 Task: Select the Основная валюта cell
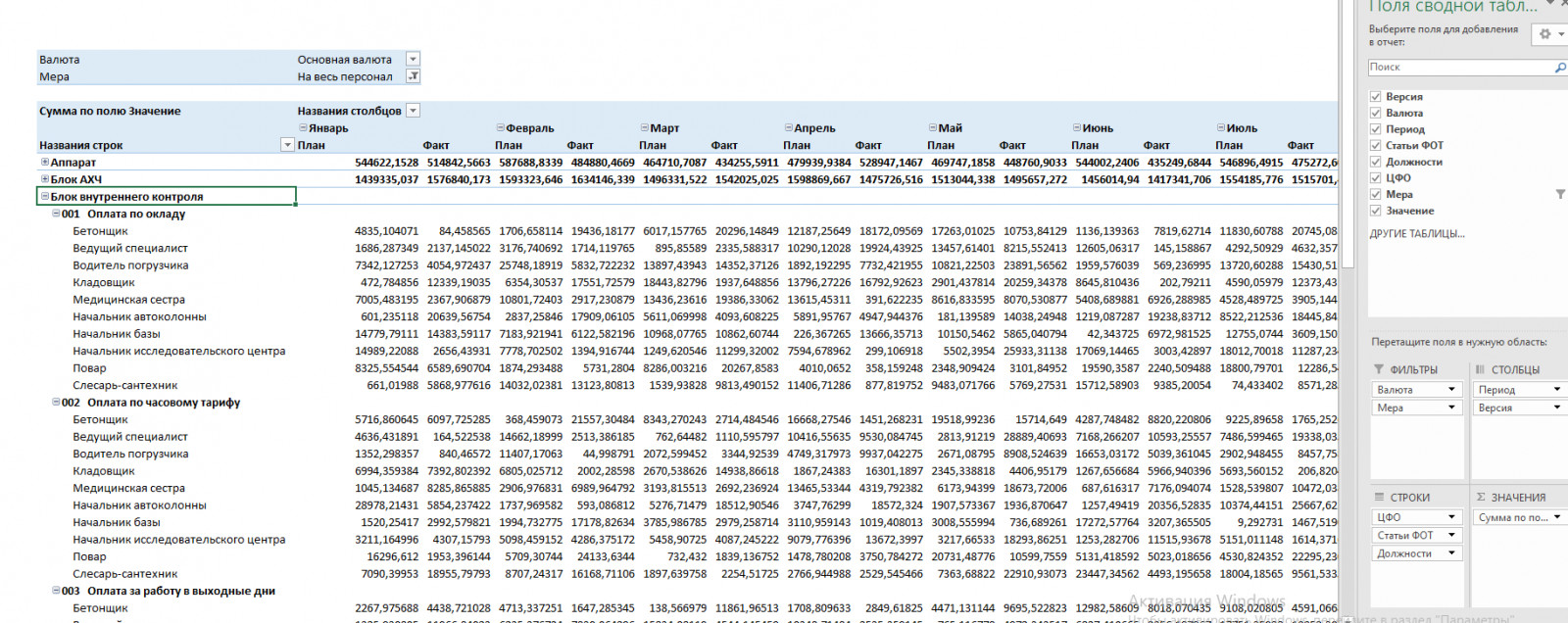tap(345, 60)
